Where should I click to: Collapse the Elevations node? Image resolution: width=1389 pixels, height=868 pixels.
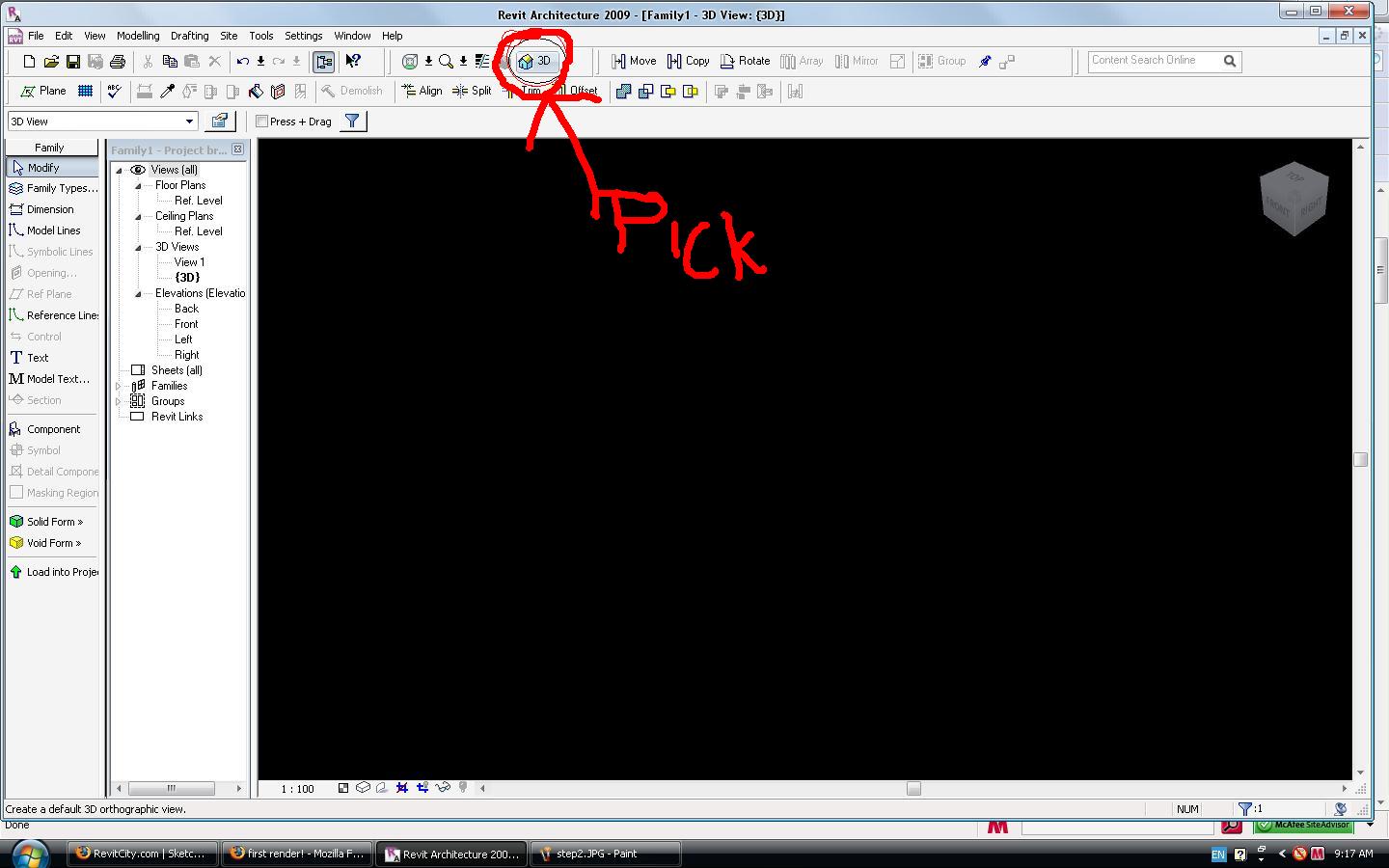click(138, 293)
